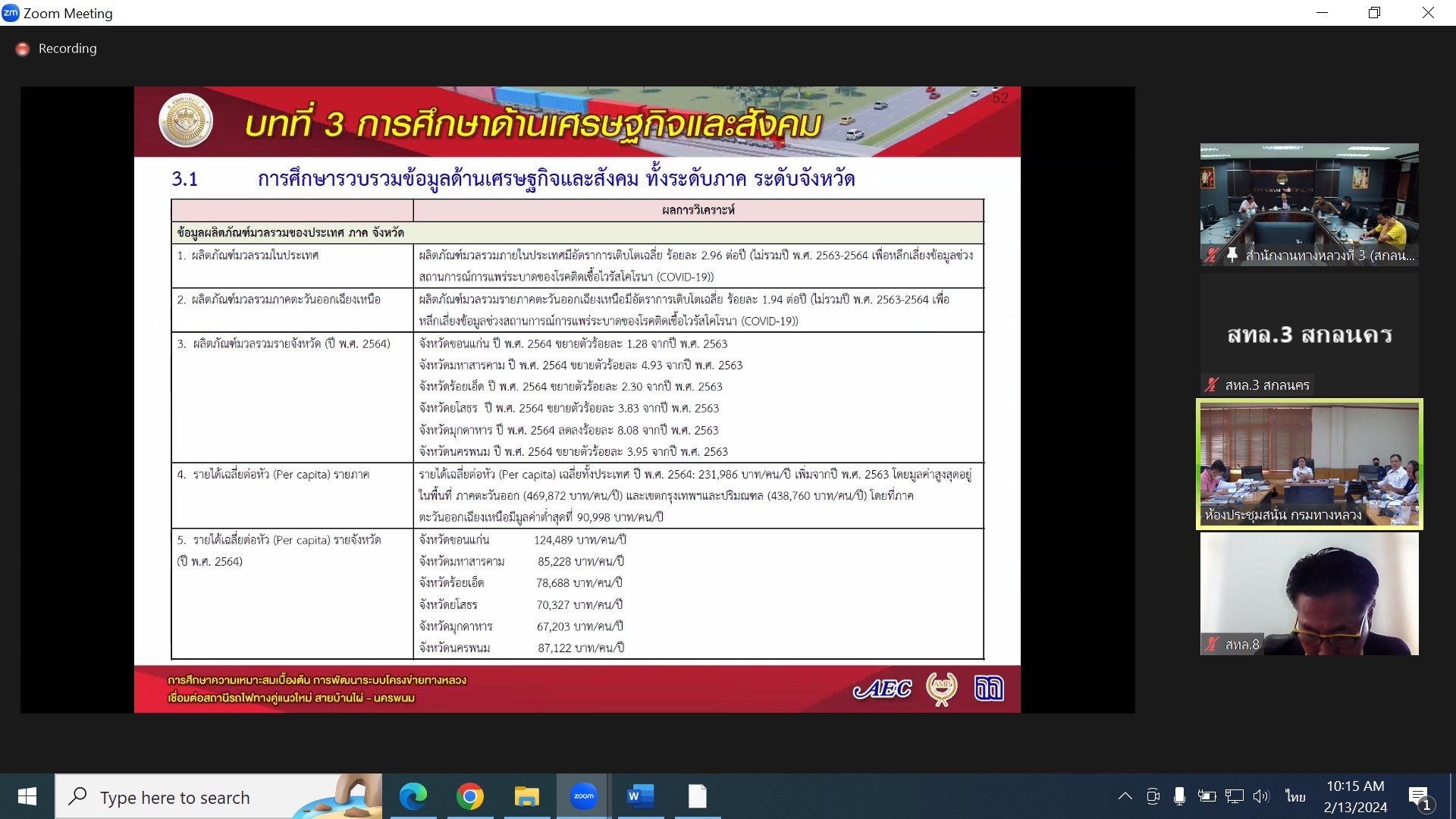Open File Explorer from the taskbar
This screenshot has height=819, width=1456.
(526, 796)
